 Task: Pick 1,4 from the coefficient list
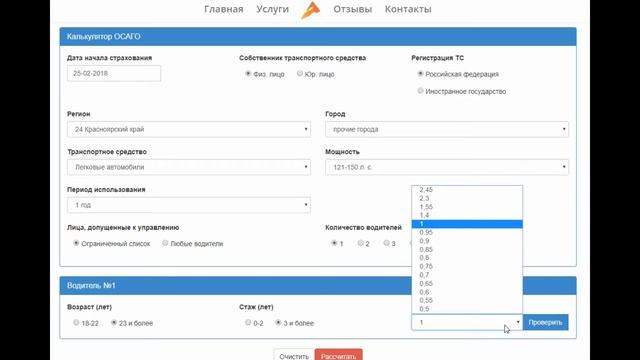coord(467,215)
